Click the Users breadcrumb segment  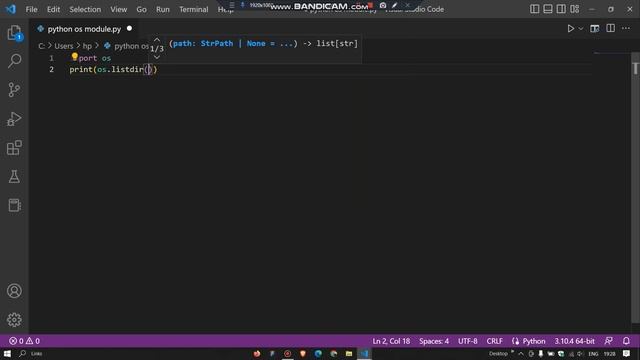(64, 46)
